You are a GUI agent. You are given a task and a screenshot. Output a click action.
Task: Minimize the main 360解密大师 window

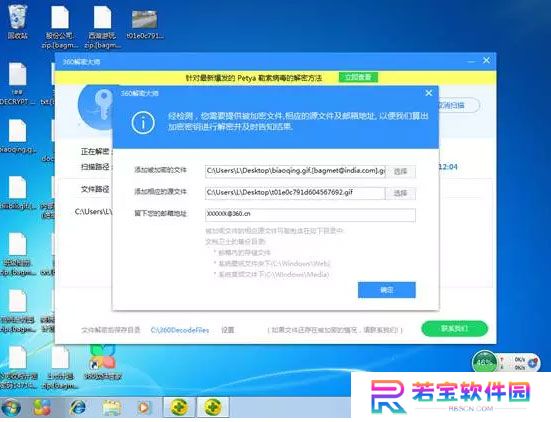471,61
